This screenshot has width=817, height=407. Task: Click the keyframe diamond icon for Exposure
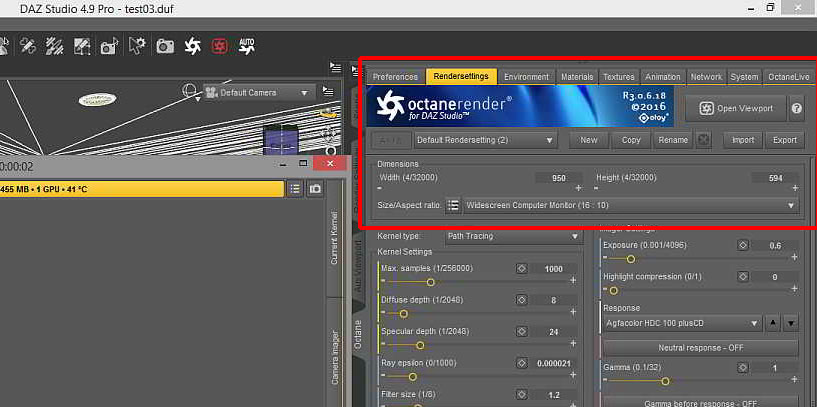(743, 245)
